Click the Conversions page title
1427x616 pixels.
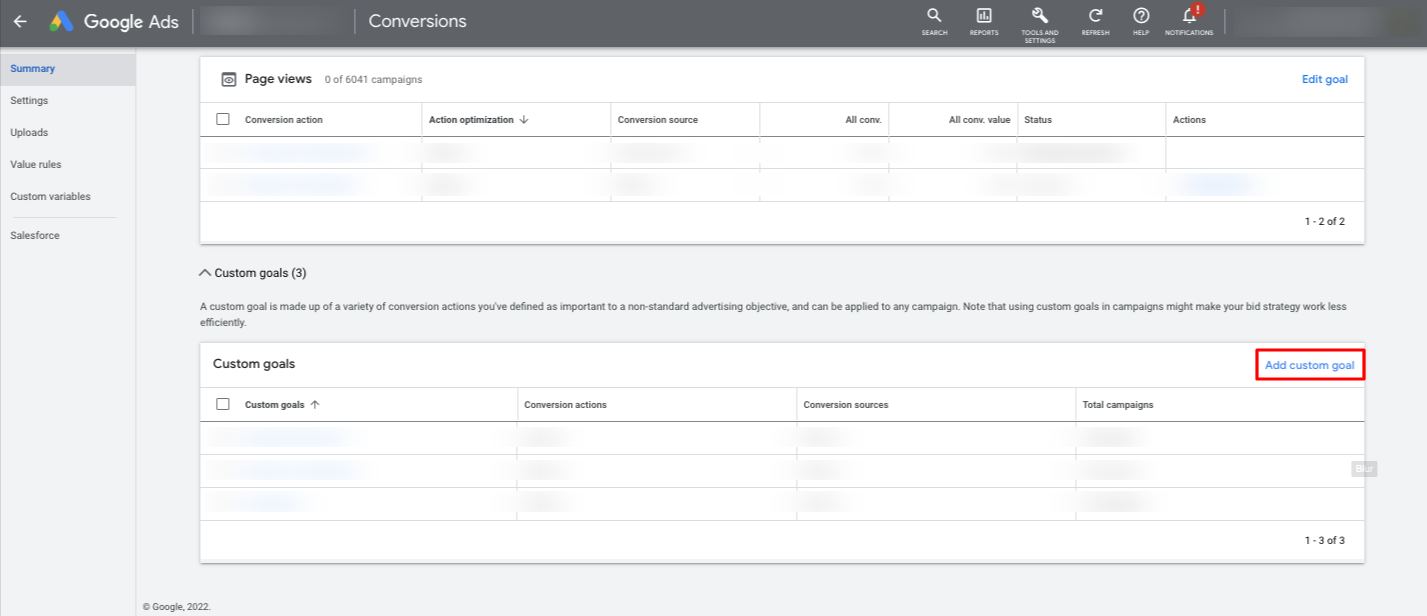point(418,21)
